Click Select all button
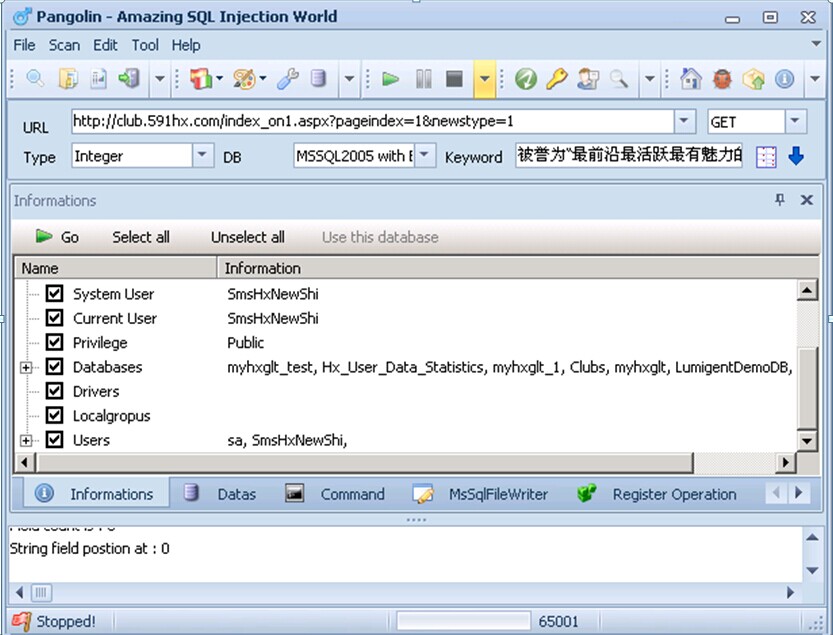Image resolution: width=833 pixels, height=635 pixels. (141, 237)
